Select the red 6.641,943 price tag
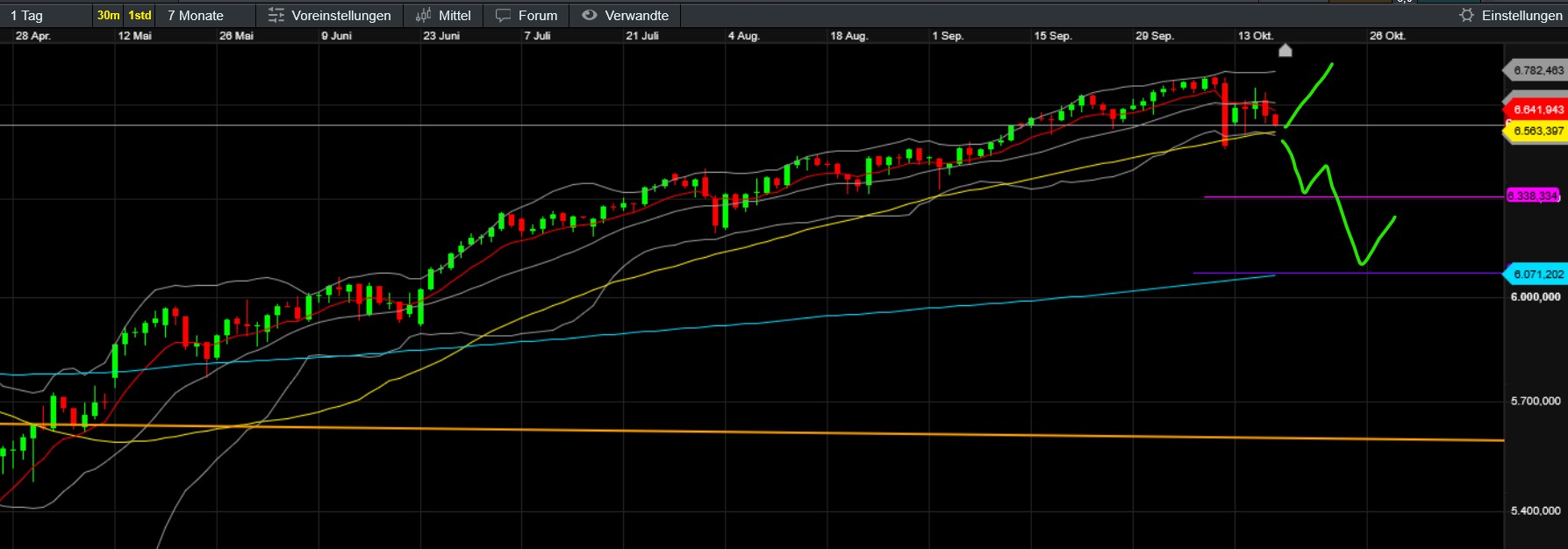 coord(1535,110)
